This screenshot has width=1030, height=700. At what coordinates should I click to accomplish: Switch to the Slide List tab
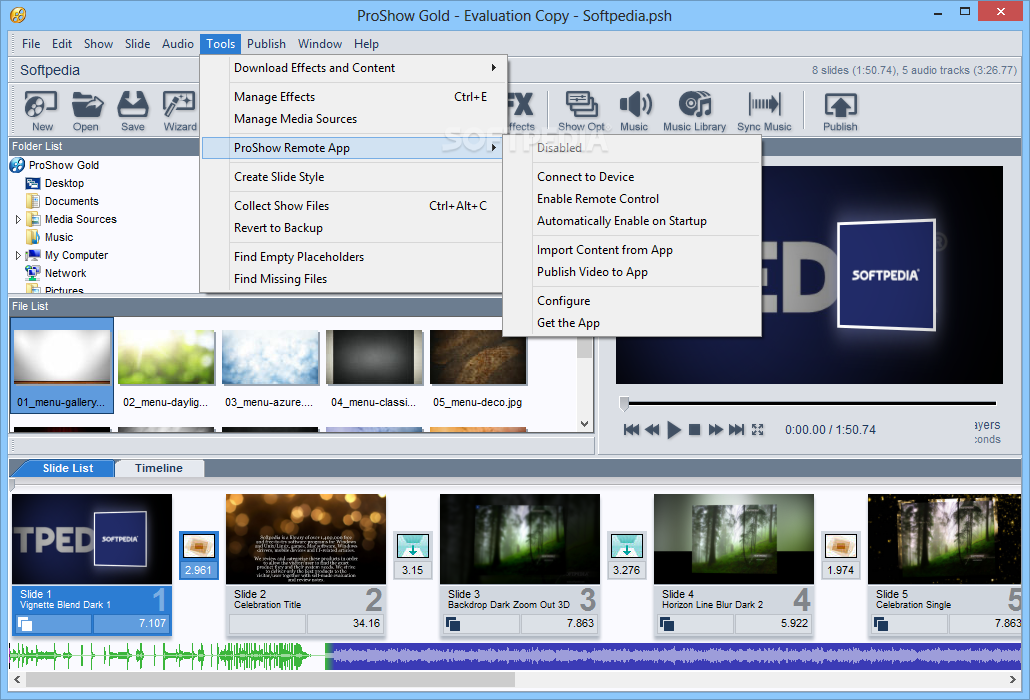[x=68, y=468]
